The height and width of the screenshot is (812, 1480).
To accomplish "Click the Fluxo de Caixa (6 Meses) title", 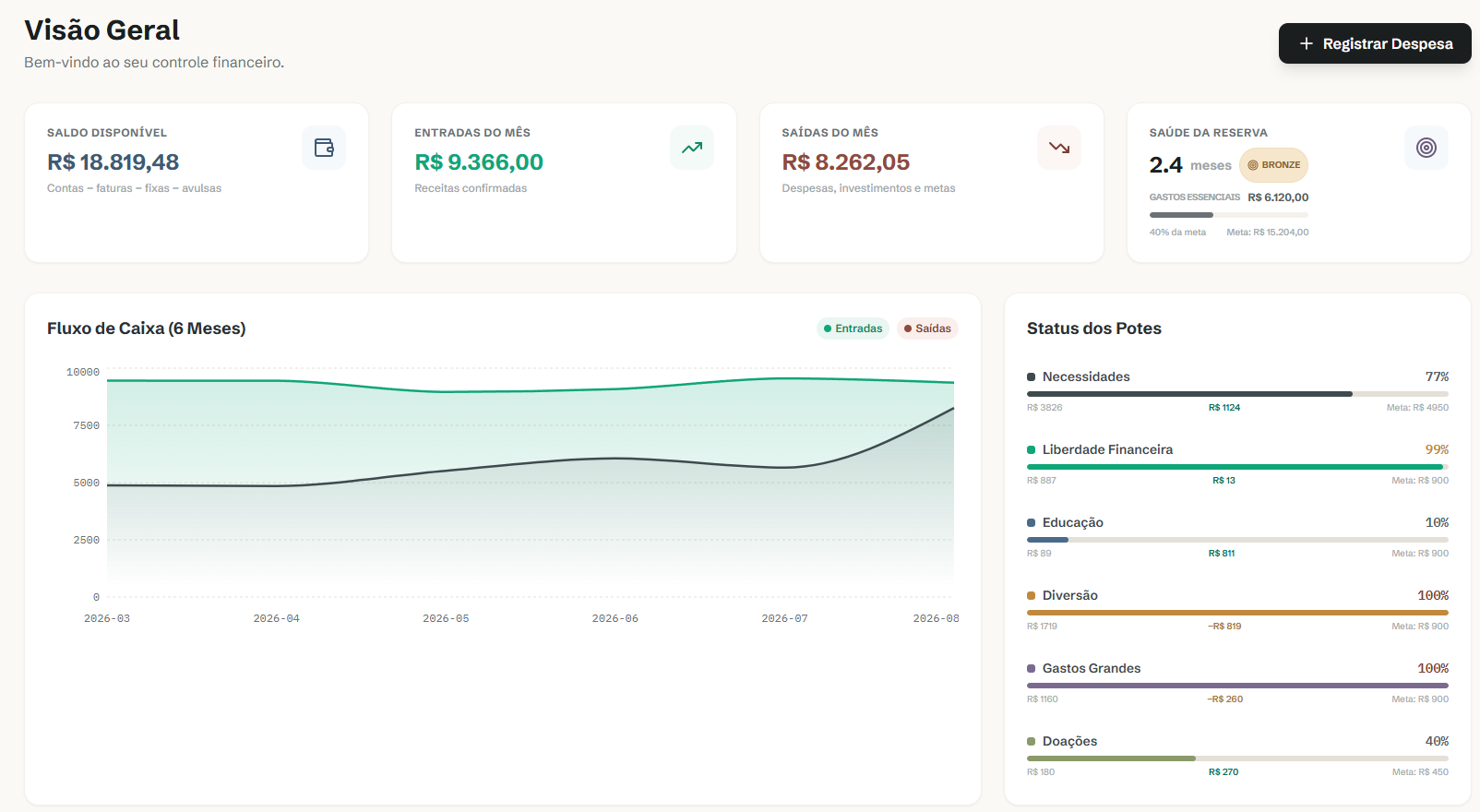I will [147, 328].
